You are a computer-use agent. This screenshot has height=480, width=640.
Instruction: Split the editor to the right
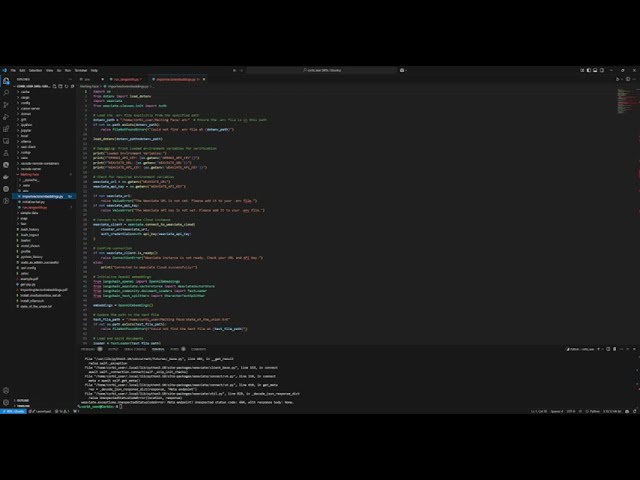tap(628, 79)
